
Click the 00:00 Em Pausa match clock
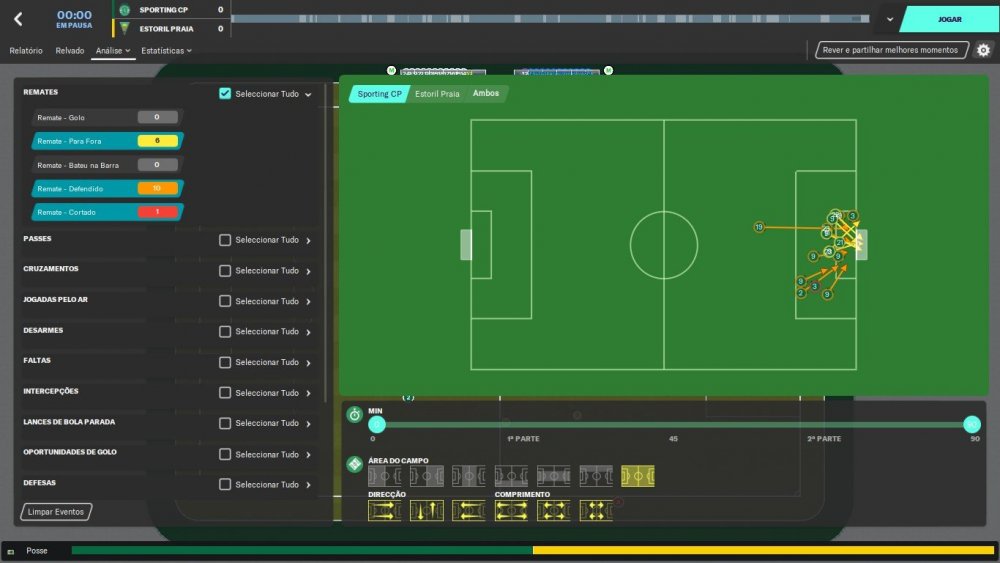point(74,19)
